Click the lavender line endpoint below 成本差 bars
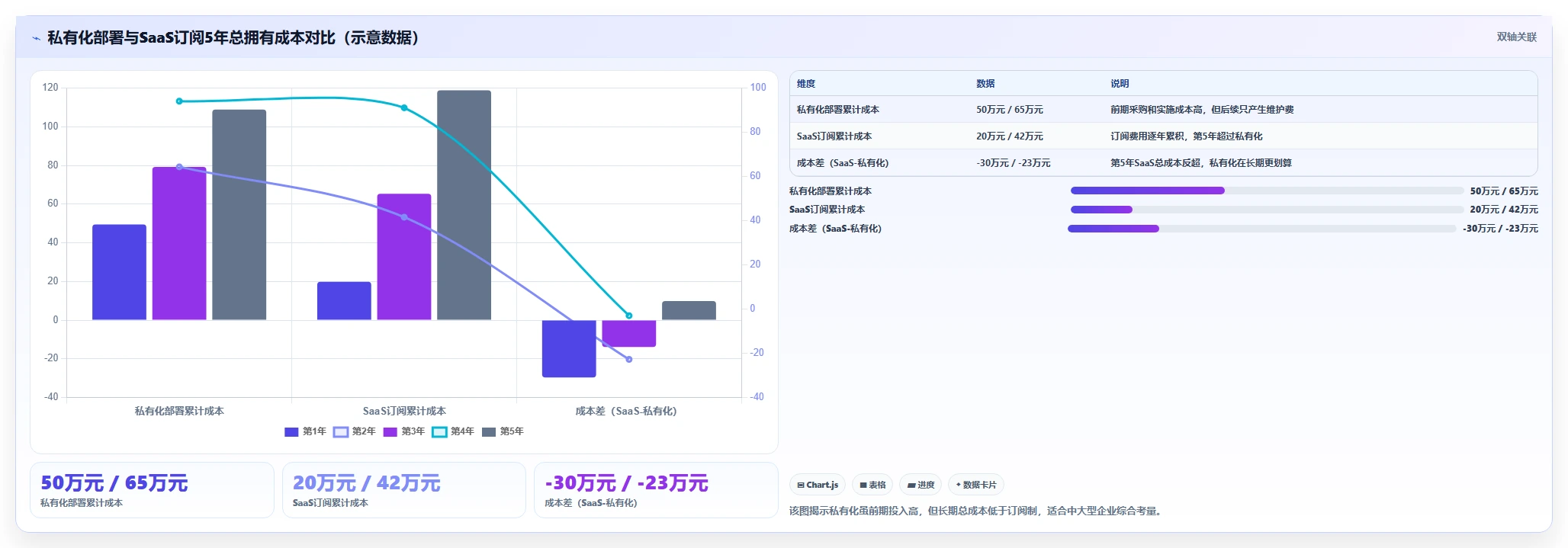The width and height of the screenshot is (1568, 548). (x=629, y=359)
